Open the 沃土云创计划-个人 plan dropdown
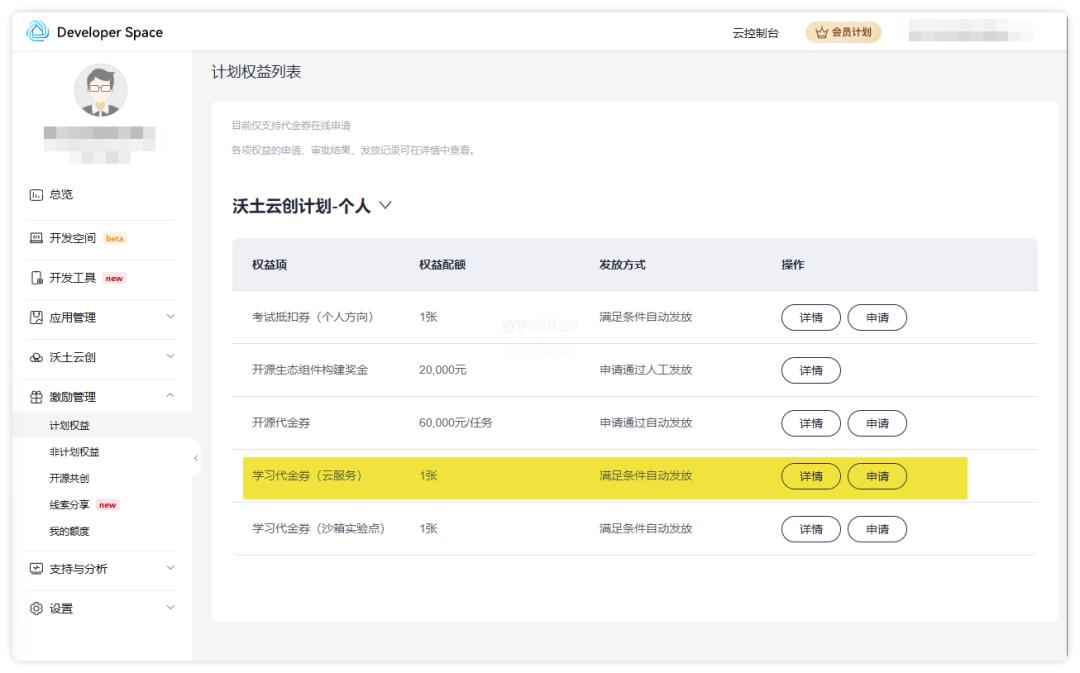 pyautogui.click(x=385, y=206)
